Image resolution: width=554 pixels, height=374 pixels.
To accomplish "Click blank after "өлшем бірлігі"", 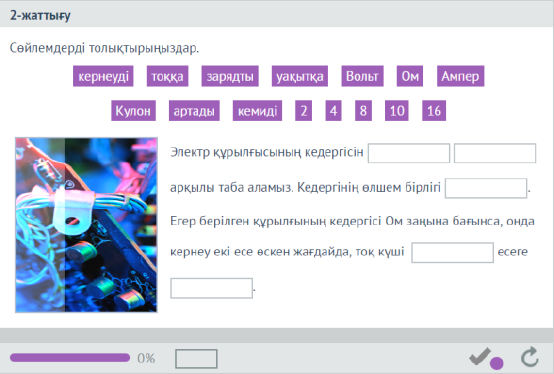I will (x=486, y=188).
